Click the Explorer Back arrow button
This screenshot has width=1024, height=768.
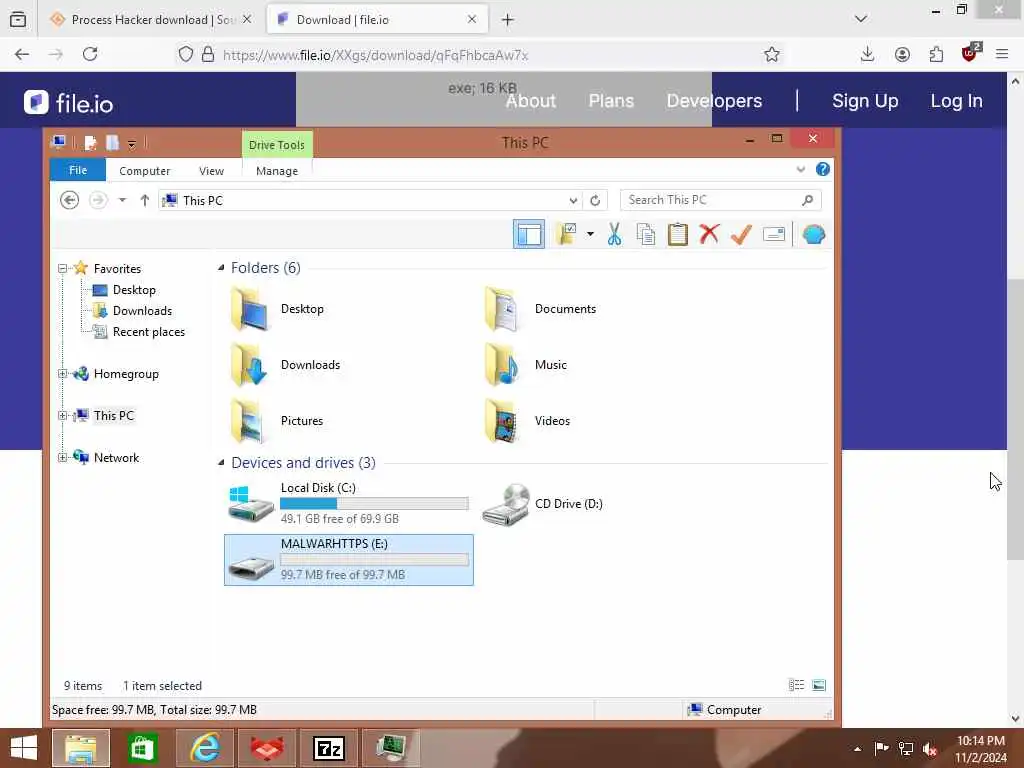point(69,200)
